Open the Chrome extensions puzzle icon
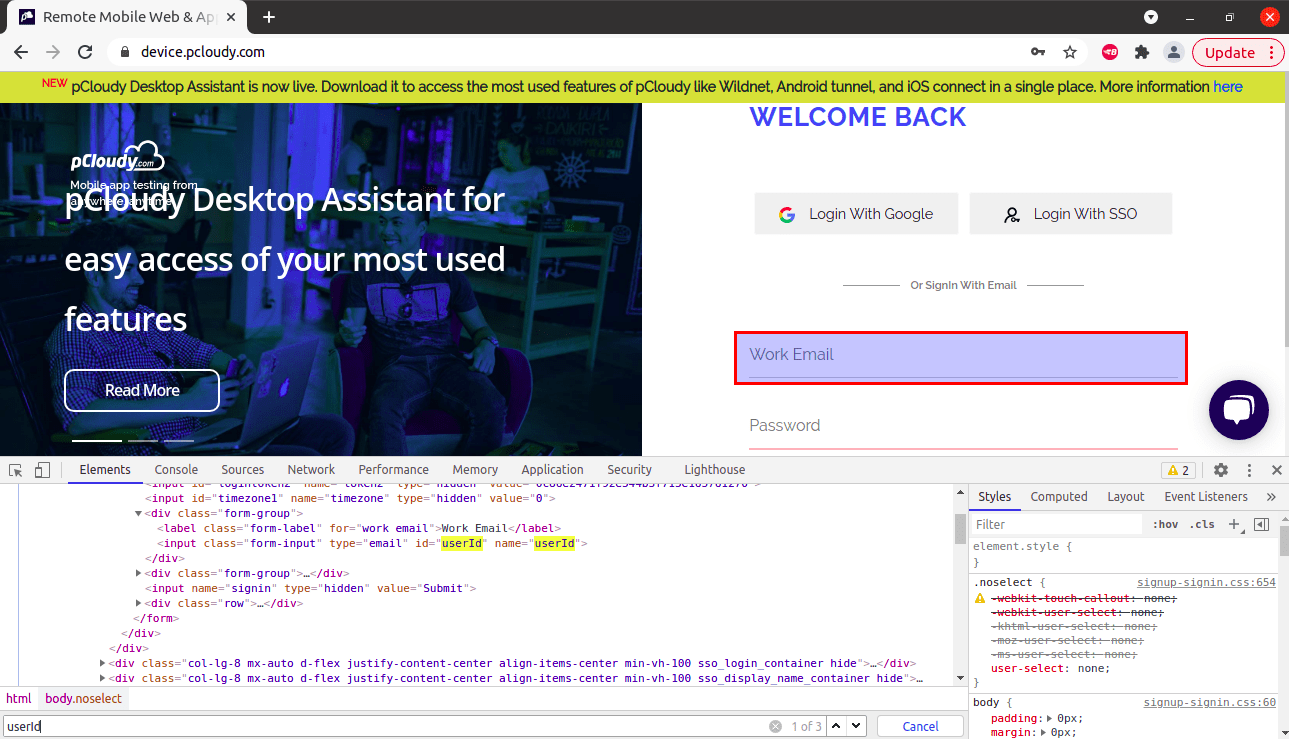The width and height of the screenshot is (1289, 739). pyautogui.click(x=1141, y=52)
